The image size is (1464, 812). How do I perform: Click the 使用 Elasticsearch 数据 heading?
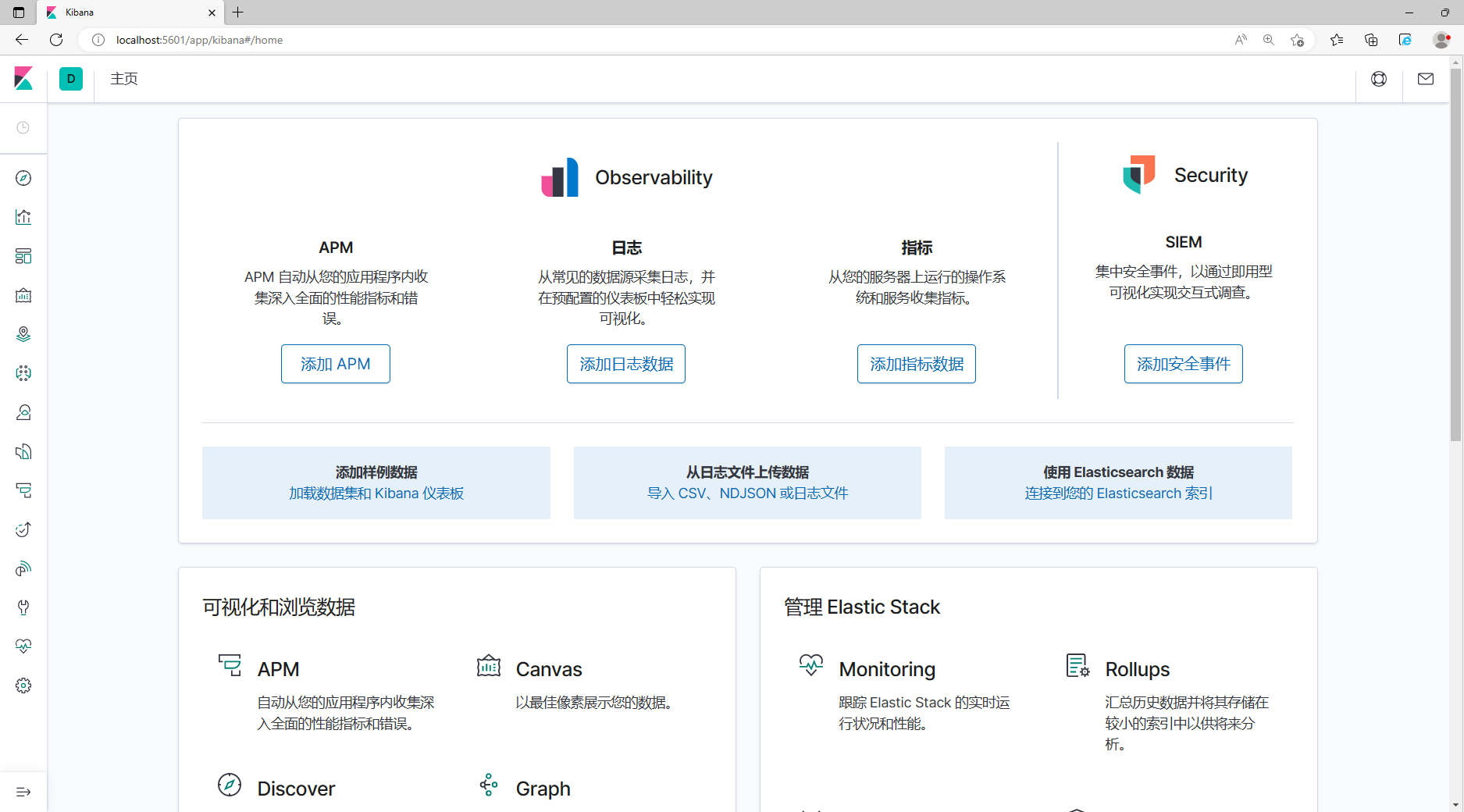[1118, 472]
